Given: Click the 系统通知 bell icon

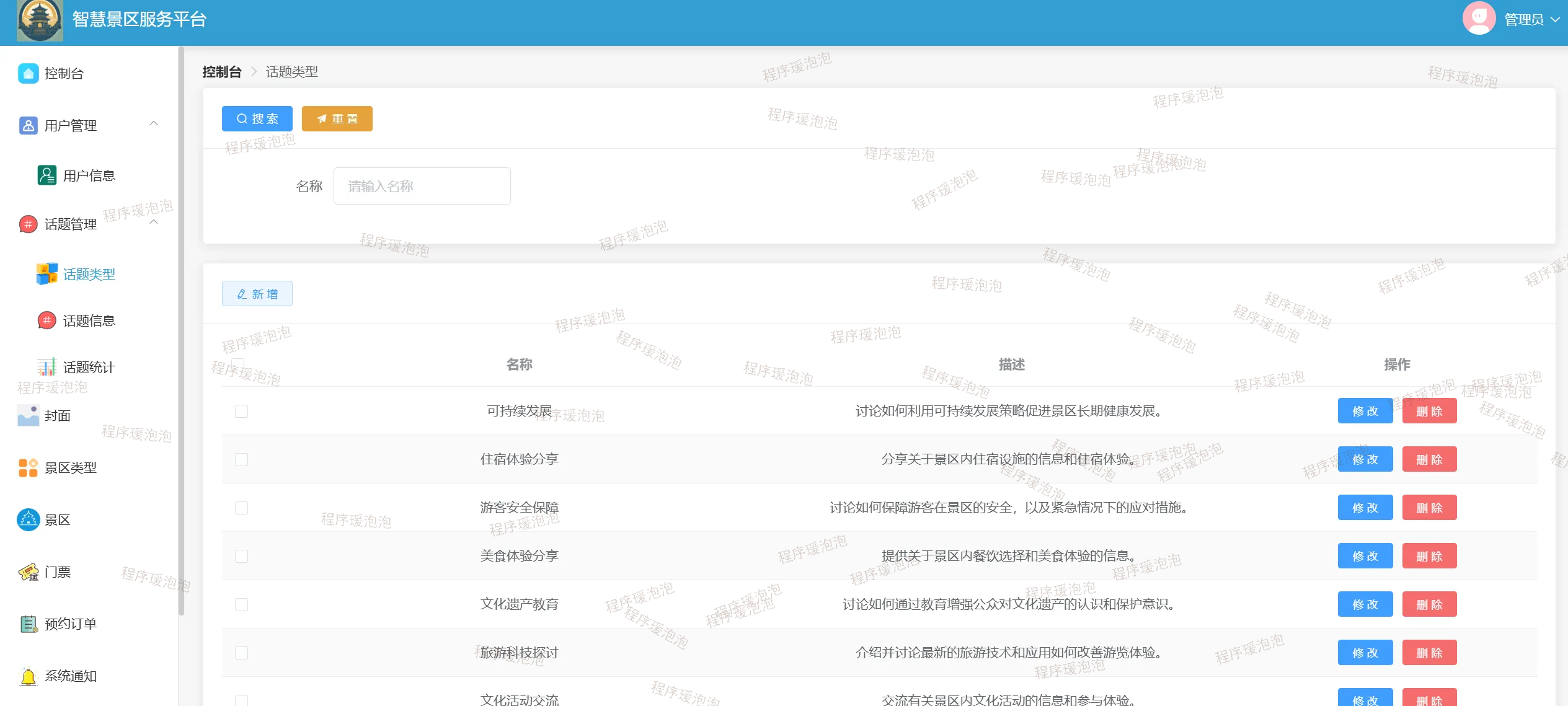Looking at the screenshot, I should [28, 676].
